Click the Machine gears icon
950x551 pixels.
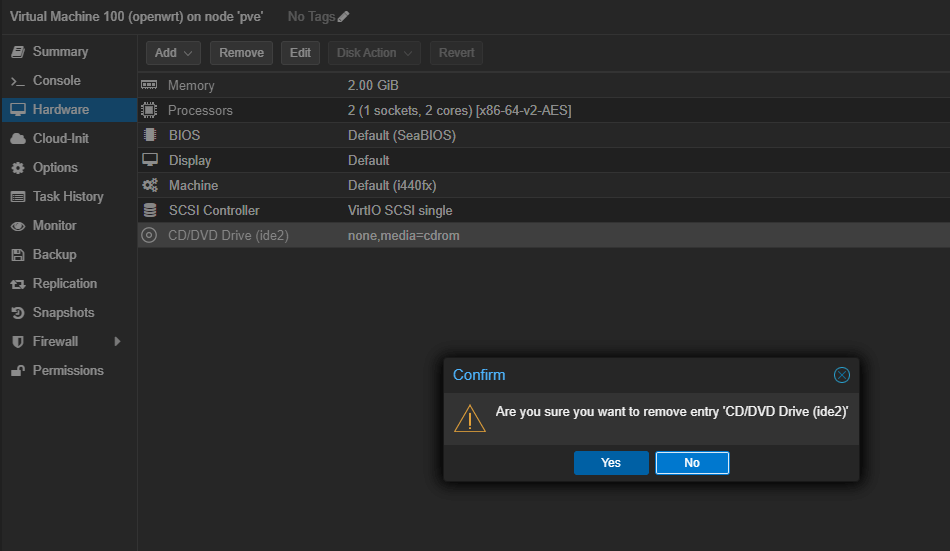(x=150, y=185)
